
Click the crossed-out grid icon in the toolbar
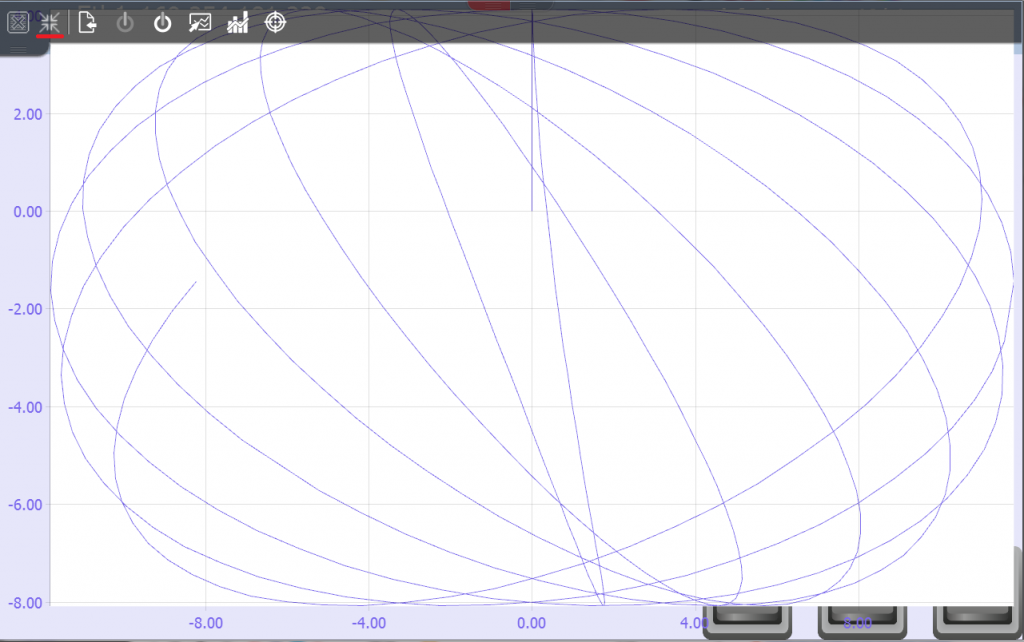pos(18,23)
